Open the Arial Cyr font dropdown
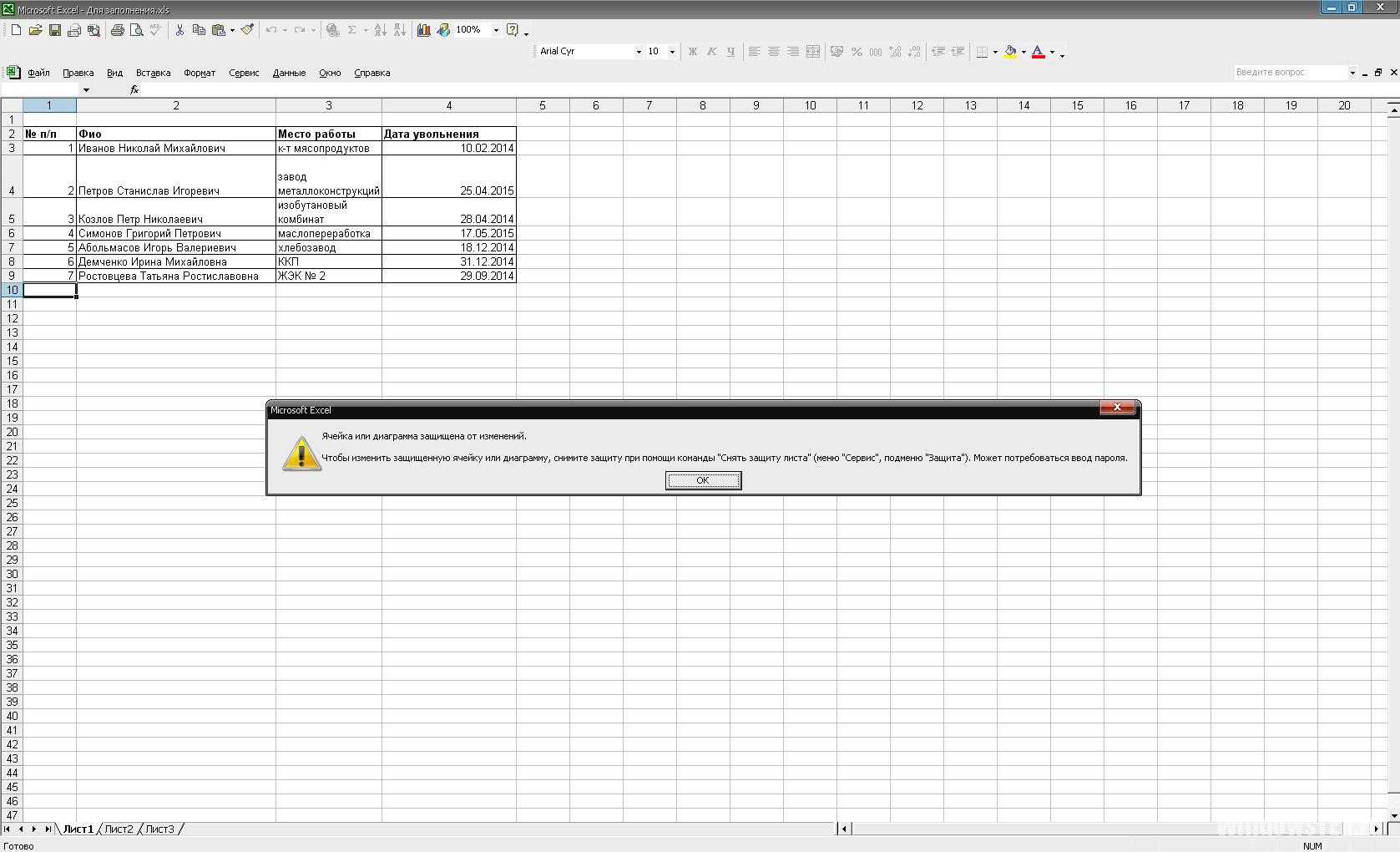Image resolution: width=1400 pixels, height=852 pixels. (x=639, y=52)
